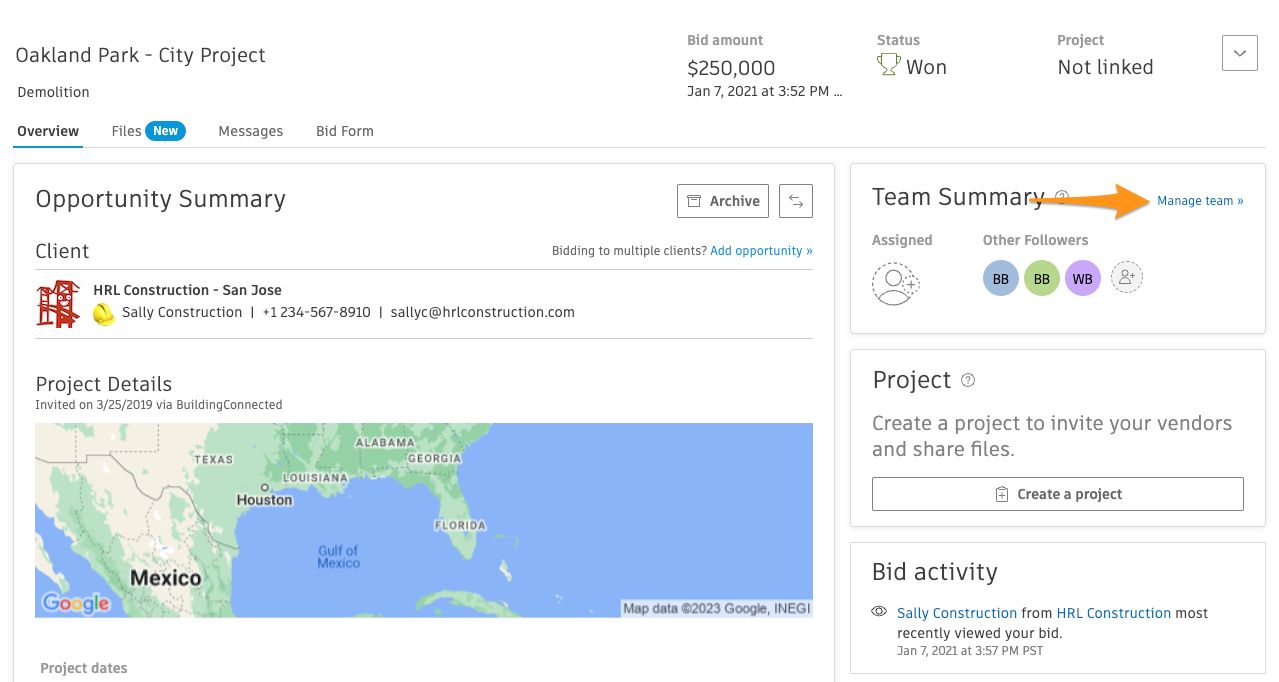Click the Create a project button
This screenshot has width=1279, height=682.
[1057, 494]
